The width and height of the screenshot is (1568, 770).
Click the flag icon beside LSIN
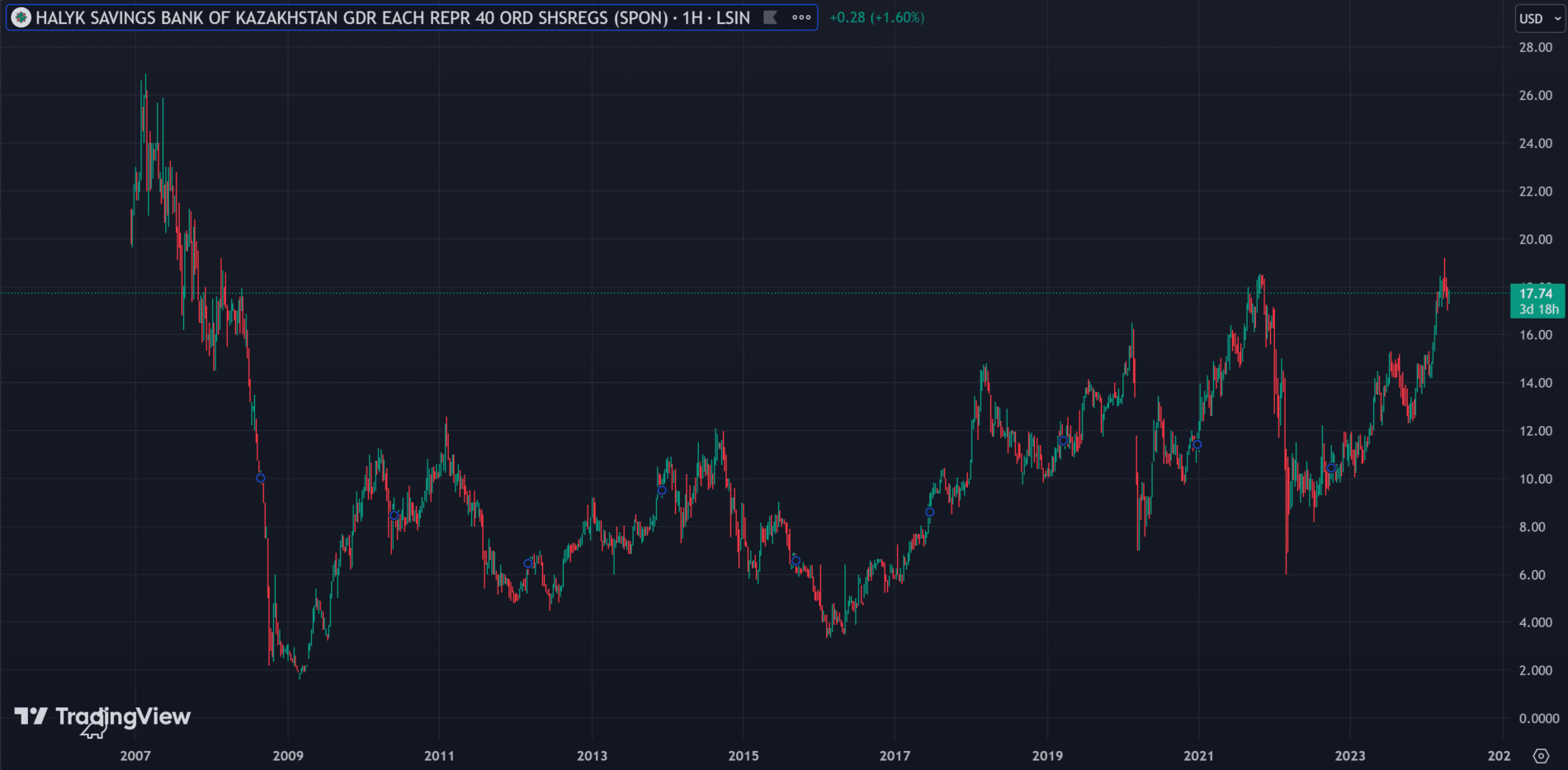770,17
